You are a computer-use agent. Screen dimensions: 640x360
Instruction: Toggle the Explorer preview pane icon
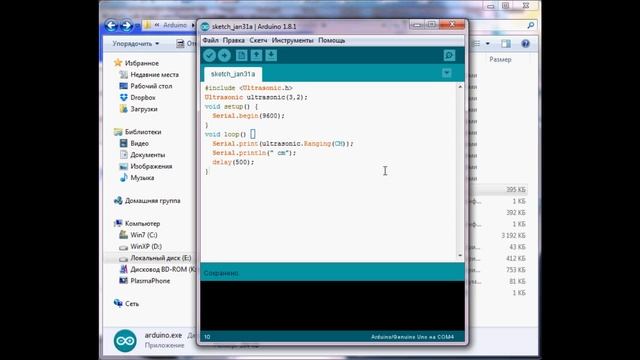[506, 44]
